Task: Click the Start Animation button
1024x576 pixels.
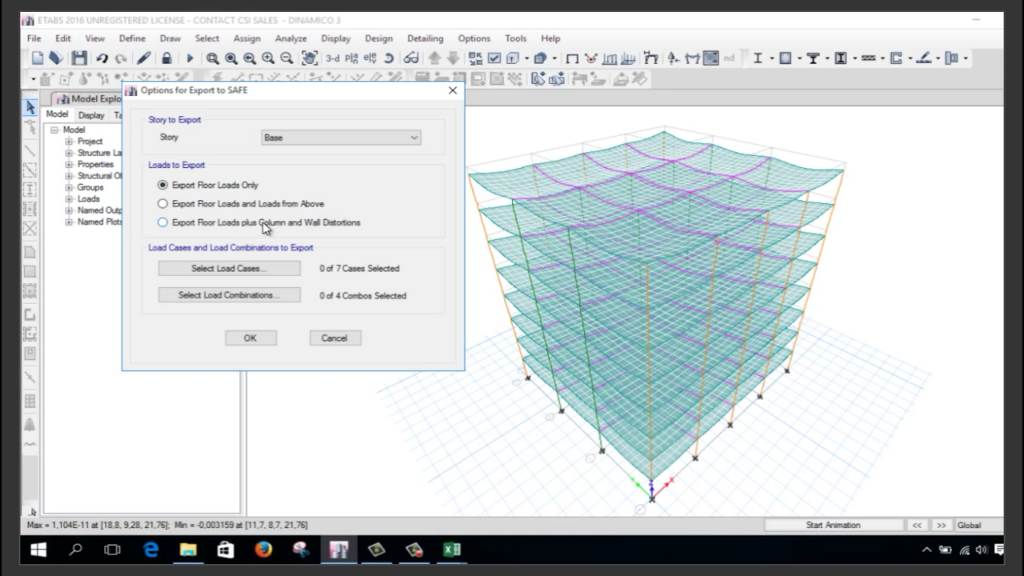Action: (x=833, y=525)
